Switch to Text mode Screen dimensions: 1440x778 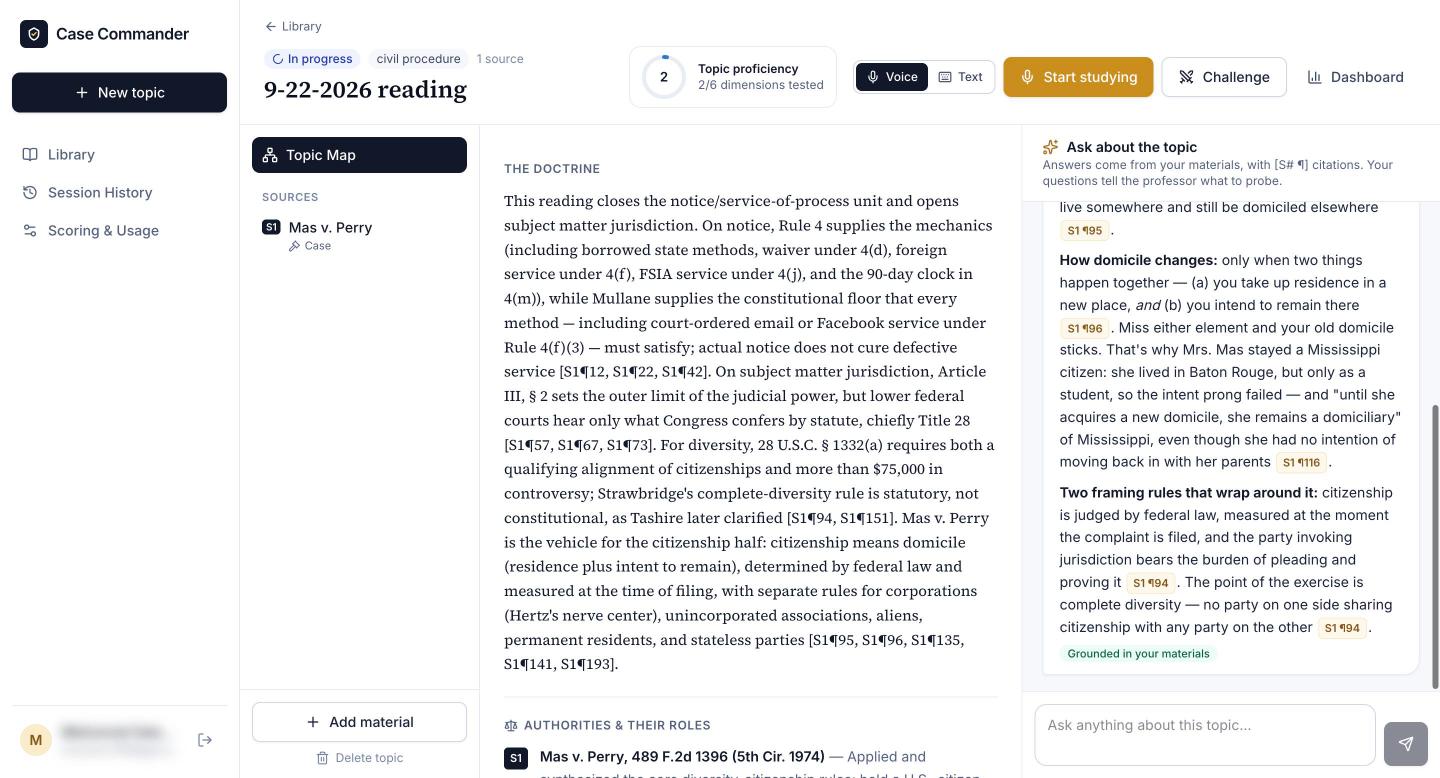pyautogui.click(x=960, y=77)
